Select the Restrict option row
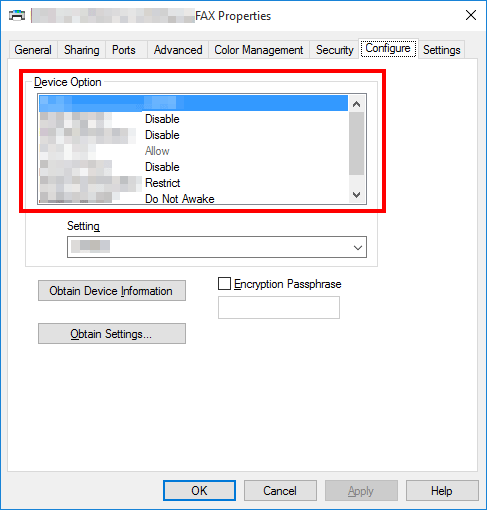The width and height of the screenshot is (487, 510). [x=193, y=183]
